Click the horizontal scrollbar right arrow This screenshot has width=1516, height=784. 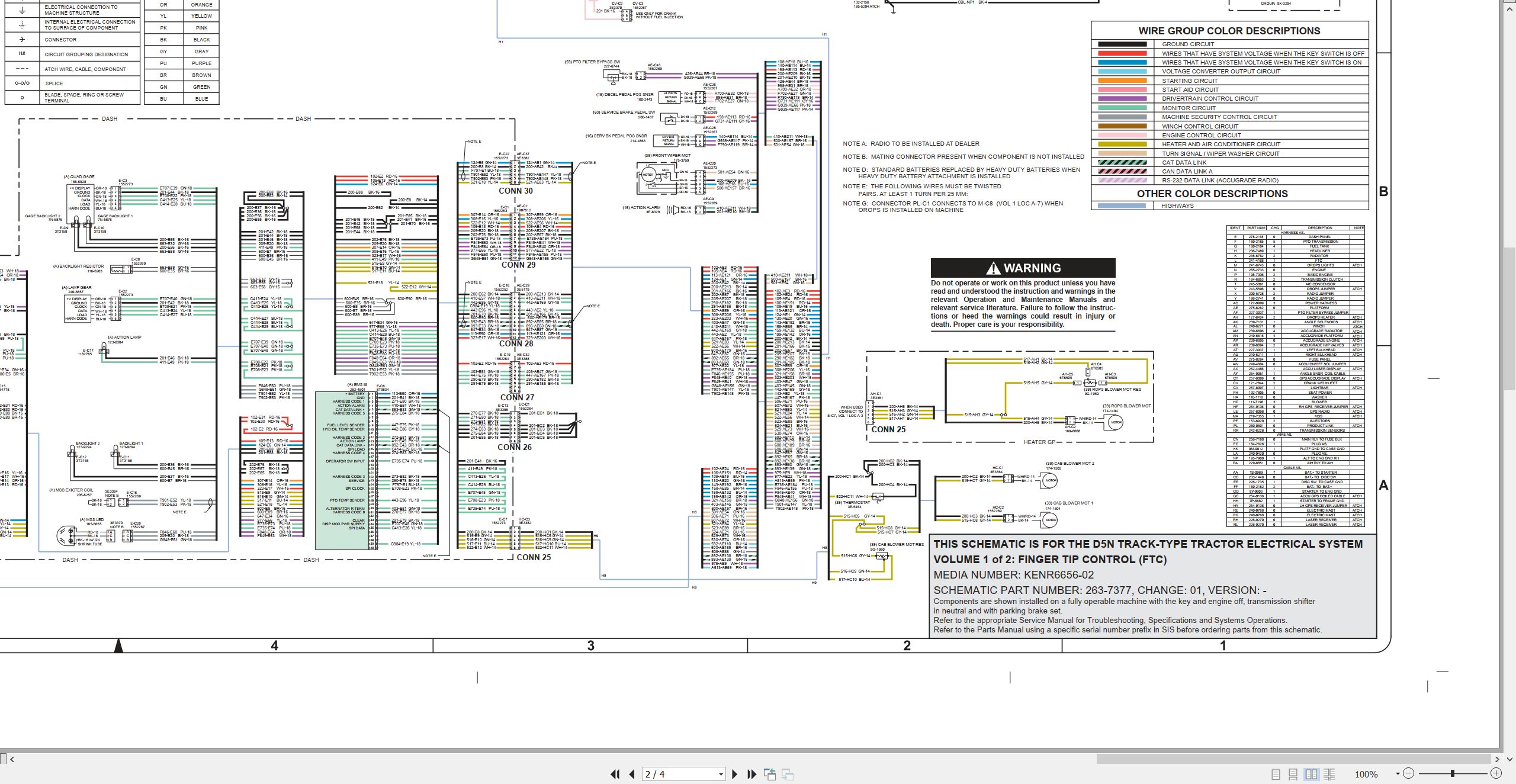click(1497, 759)
